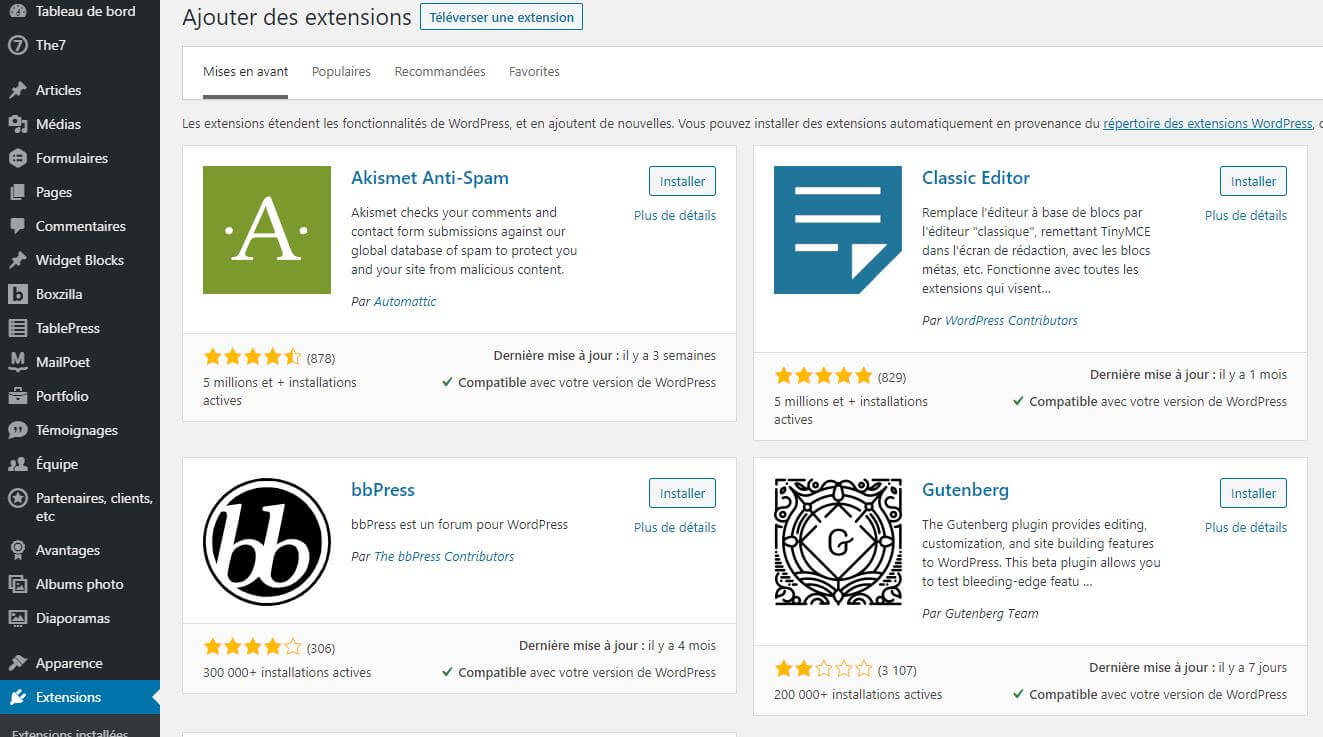Click the Automattic author link

pos(405,301)
